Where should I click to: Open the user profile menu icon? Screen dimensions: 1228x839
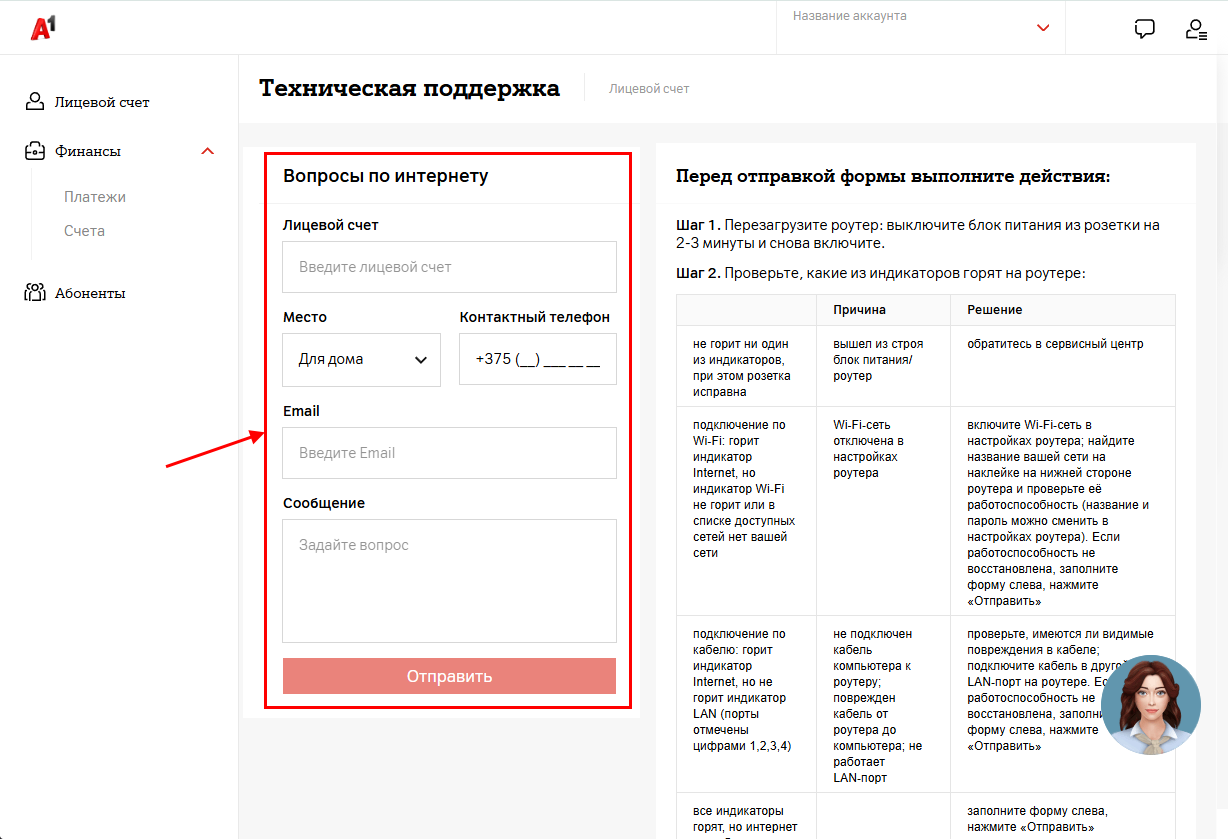click(1195, 29)
